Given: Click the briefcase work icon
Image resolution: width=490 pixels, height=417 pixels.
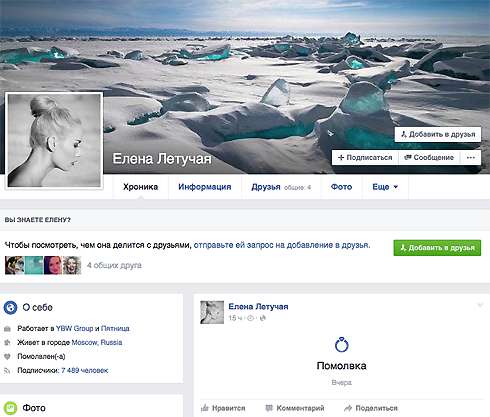Looking at the screenshot, I should (x=7, y=329).
